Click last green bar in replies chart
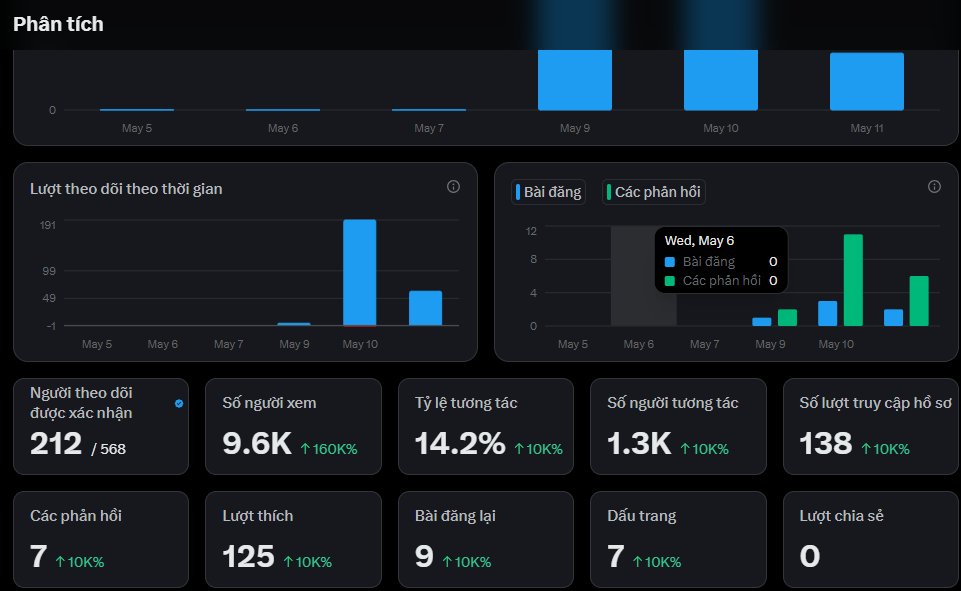 [x=919, y=300]
